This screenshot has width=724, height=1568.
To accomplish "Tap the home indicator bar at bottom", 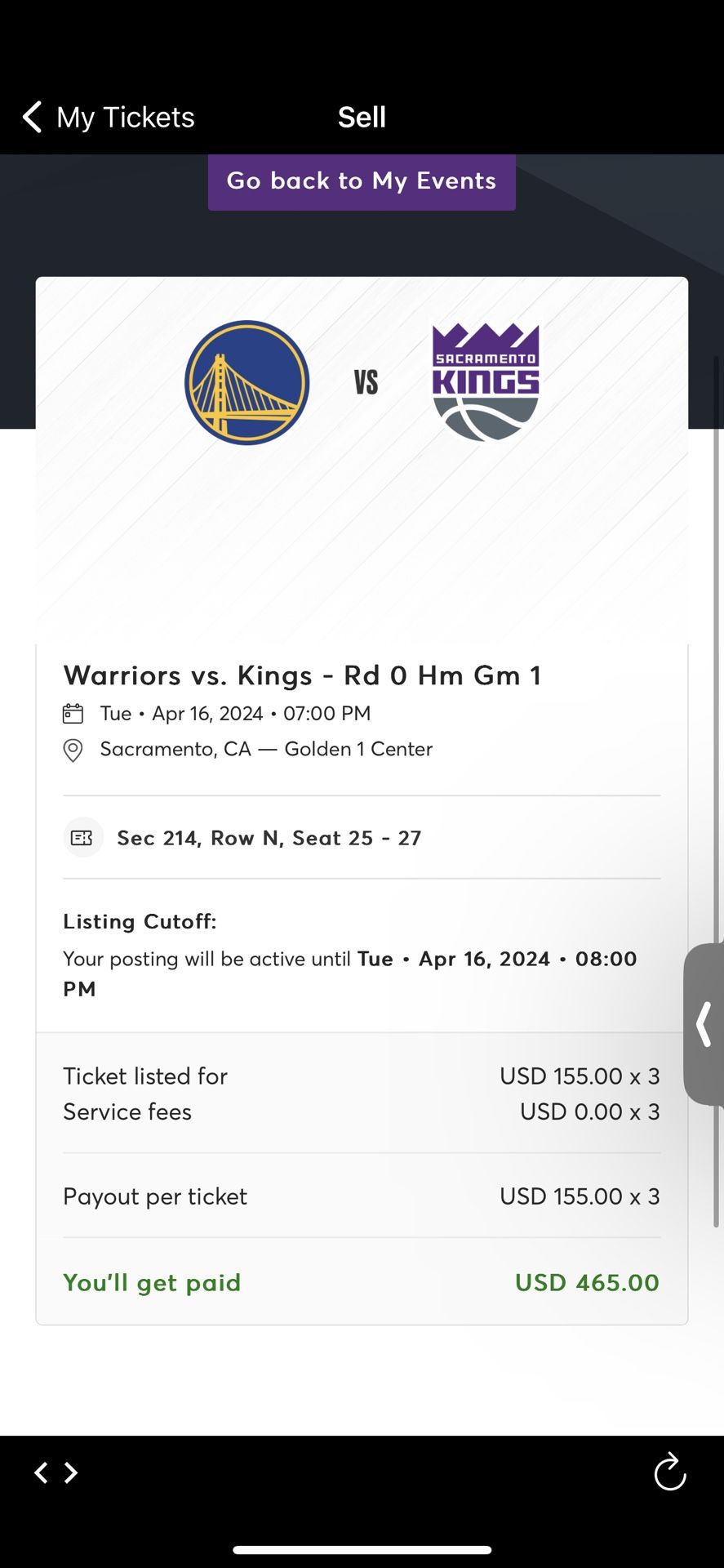I will coord(362,1549).
